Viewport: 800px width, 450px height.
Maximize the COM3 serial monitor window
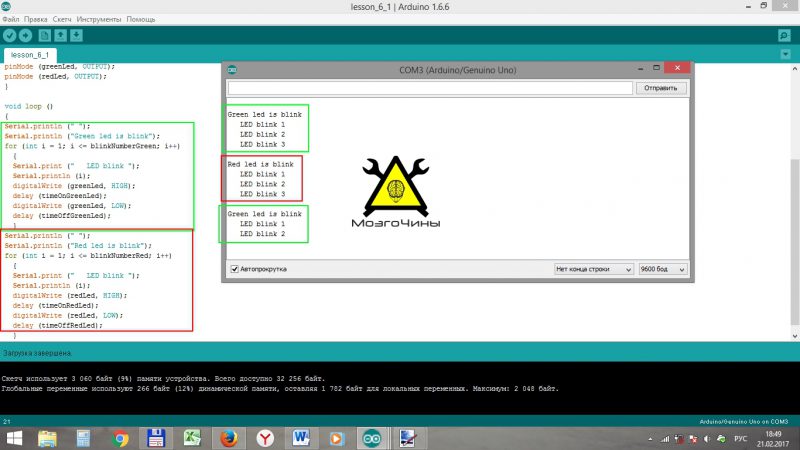pyautogui.click(x=657, y=68)
